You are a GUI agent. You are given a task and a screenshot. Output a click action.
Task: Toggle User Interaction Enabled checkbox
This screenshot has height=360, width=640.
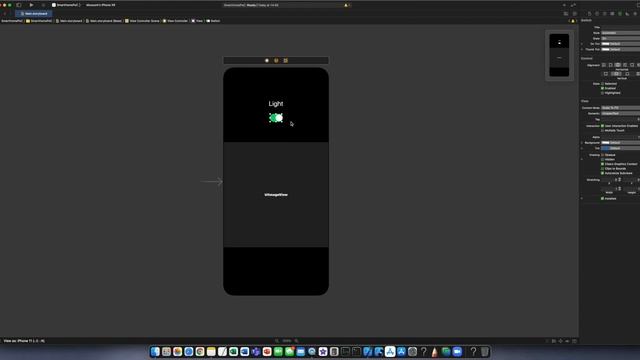602,126
